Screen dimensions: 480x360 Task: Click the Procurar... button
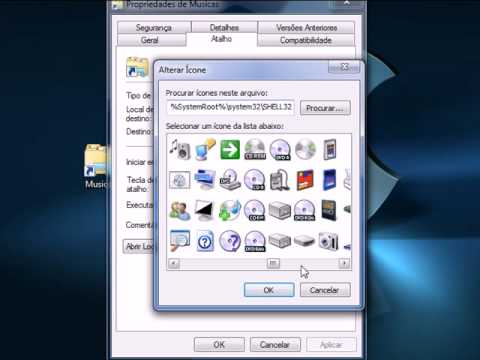point(325,108)
